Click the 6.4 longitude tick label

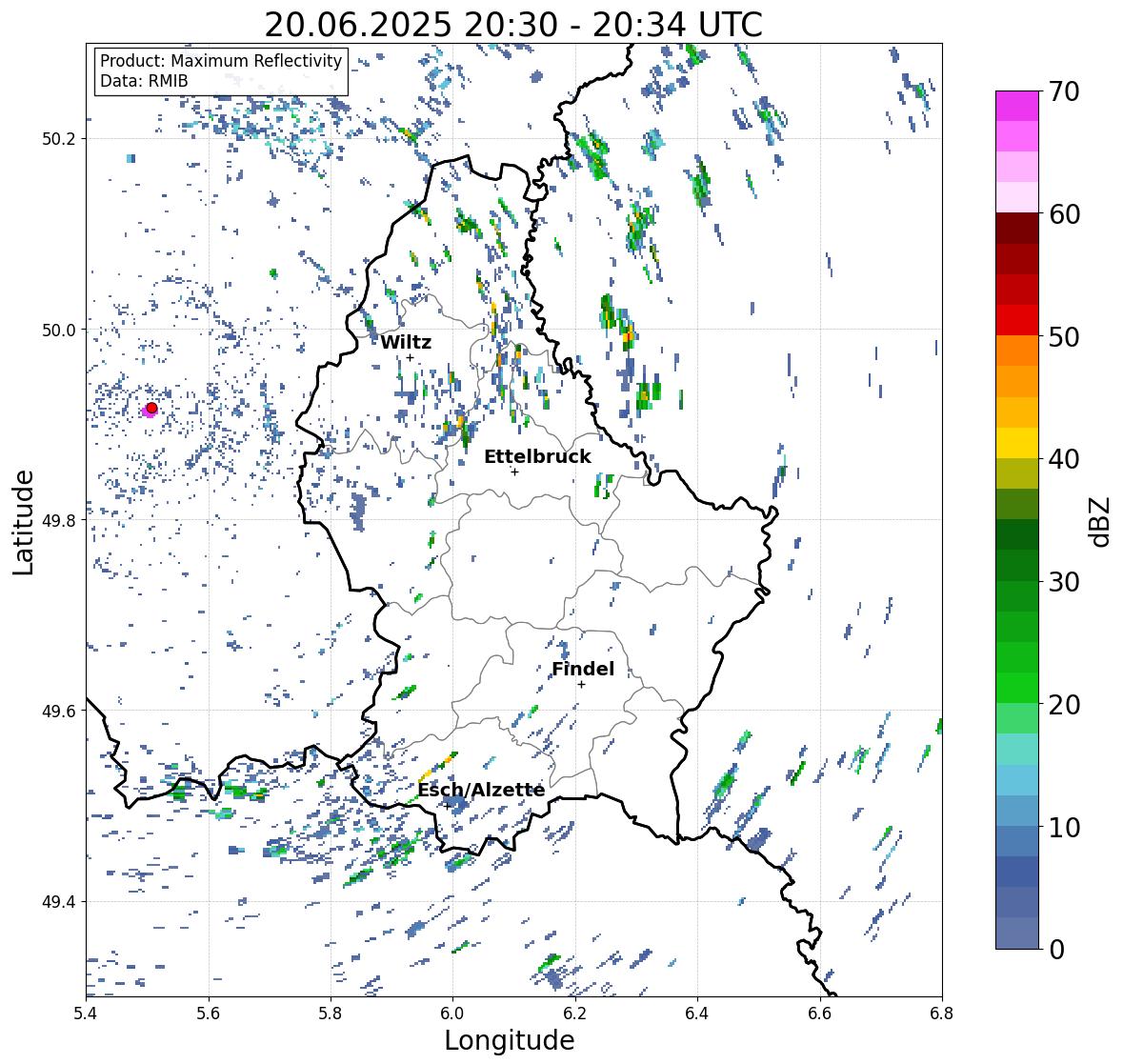697,1014
